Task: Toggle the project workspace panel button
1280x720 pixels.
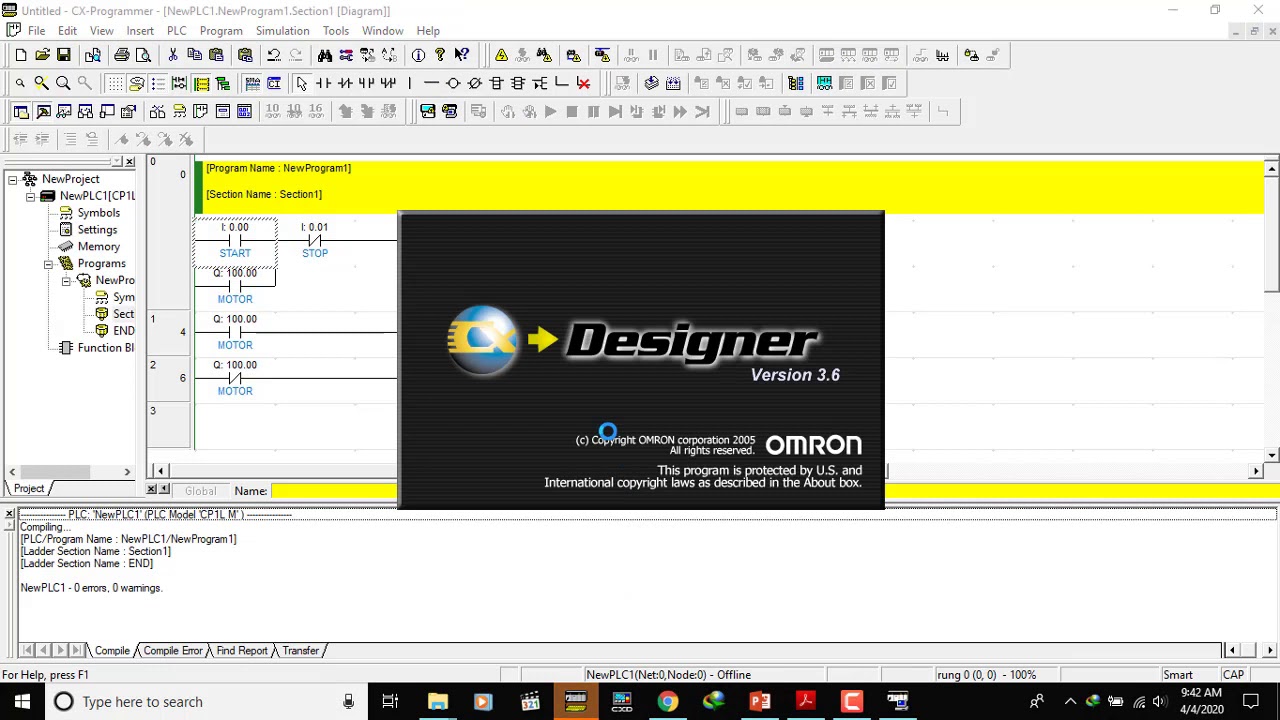Action: click(21, 111)
